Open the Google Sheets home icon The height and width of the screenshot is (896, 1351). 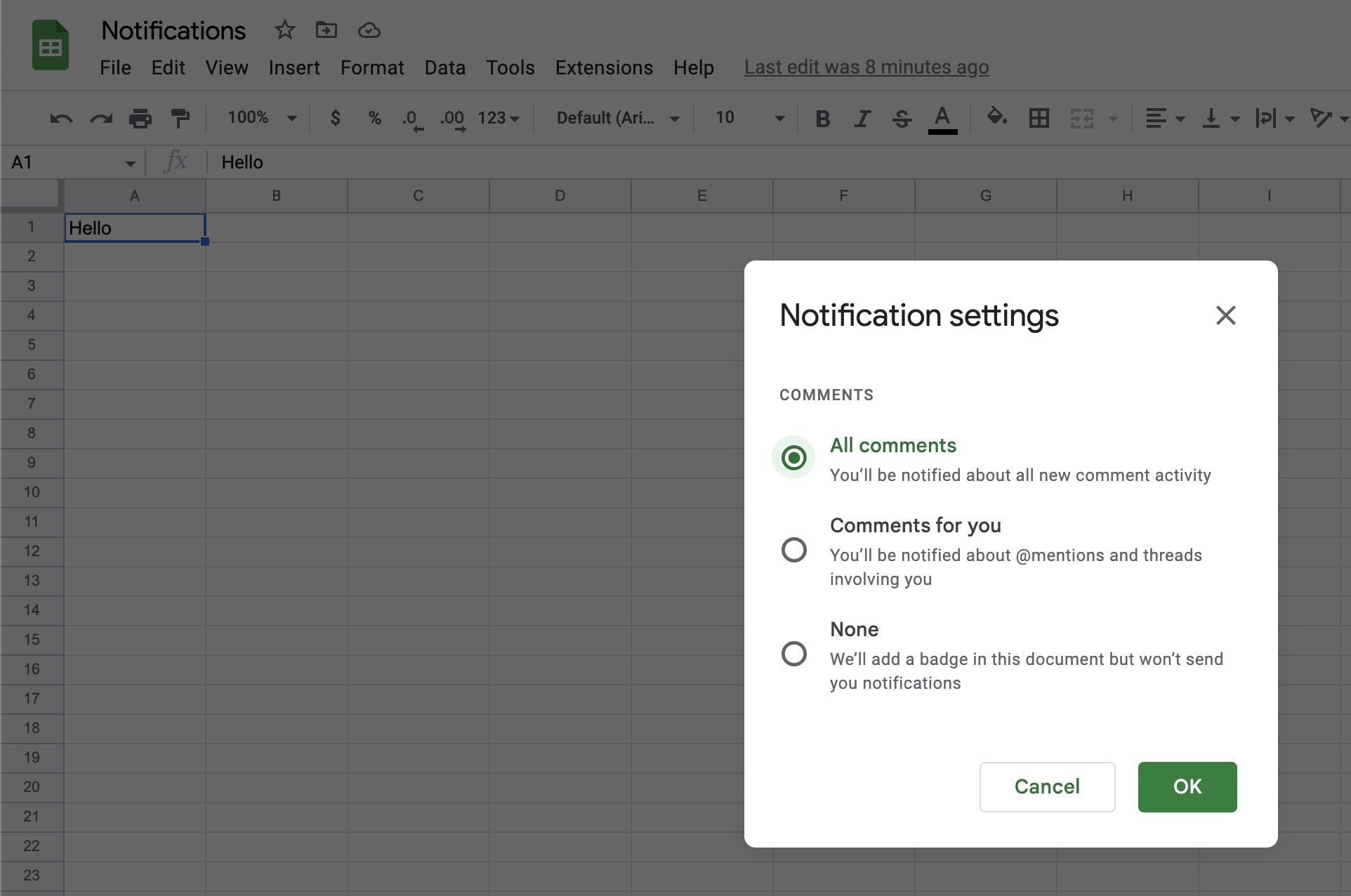tap(51, 46)
